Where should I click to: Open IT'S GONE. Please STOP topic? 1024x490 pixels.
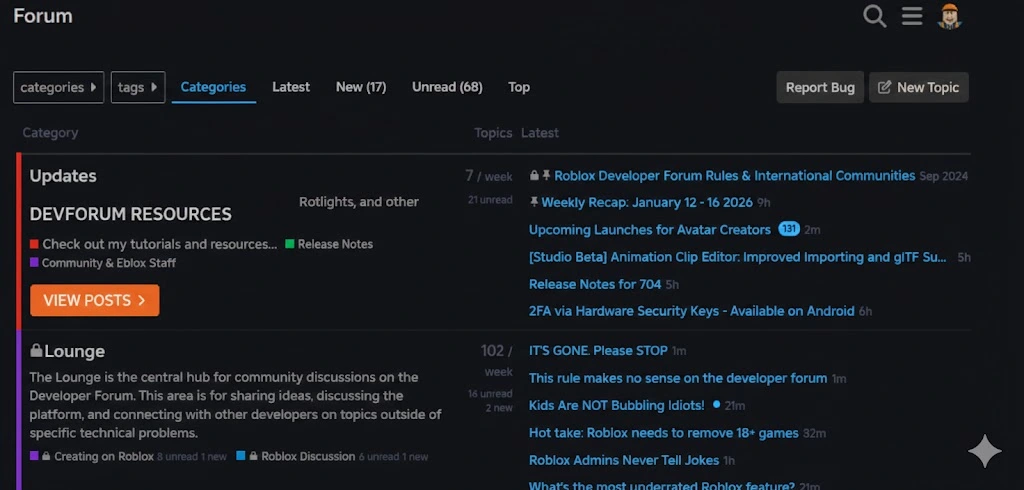[598, 351]
